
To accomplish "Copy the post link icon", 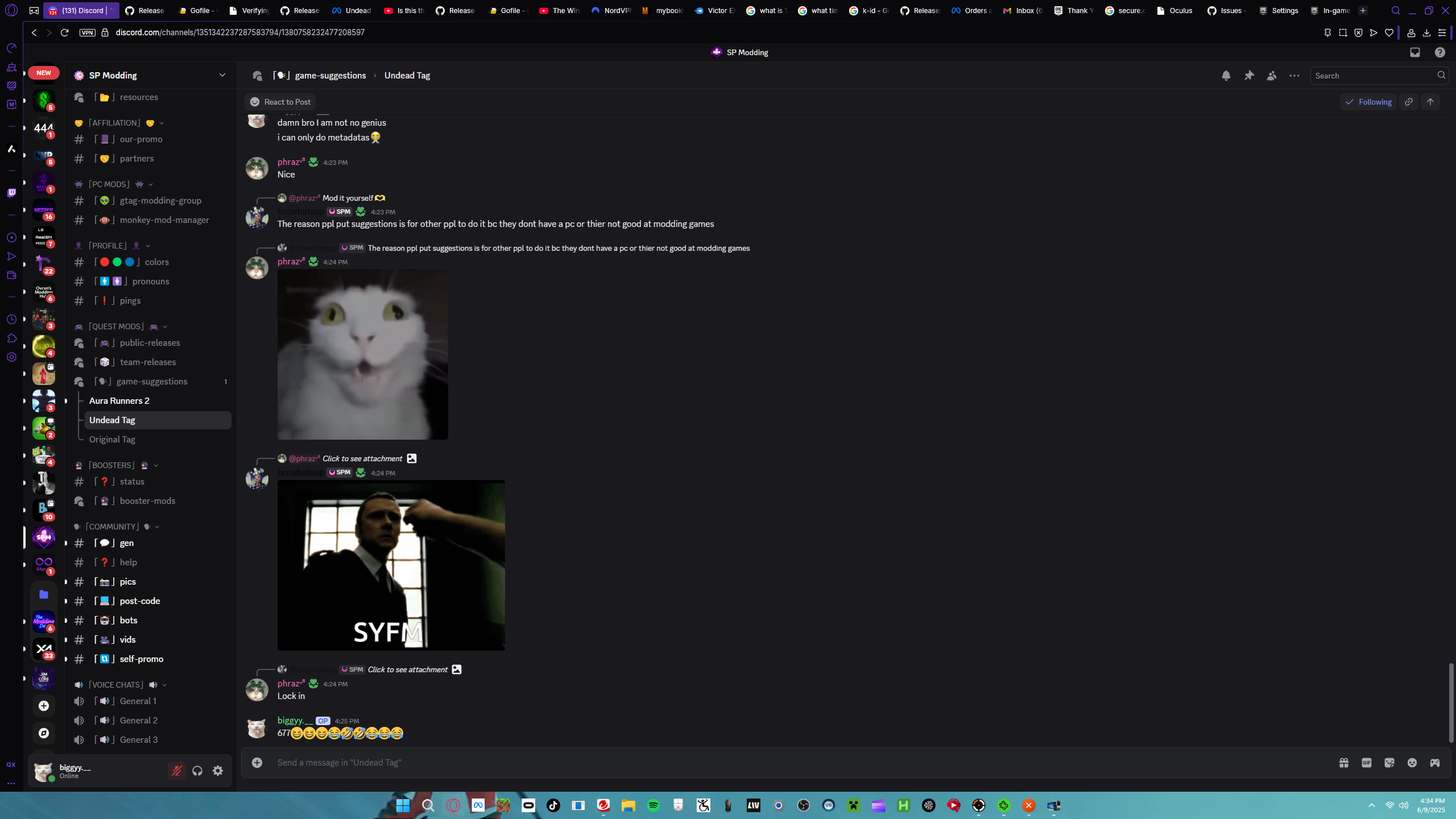I will pyautogui.click(x=1409, y=102).
